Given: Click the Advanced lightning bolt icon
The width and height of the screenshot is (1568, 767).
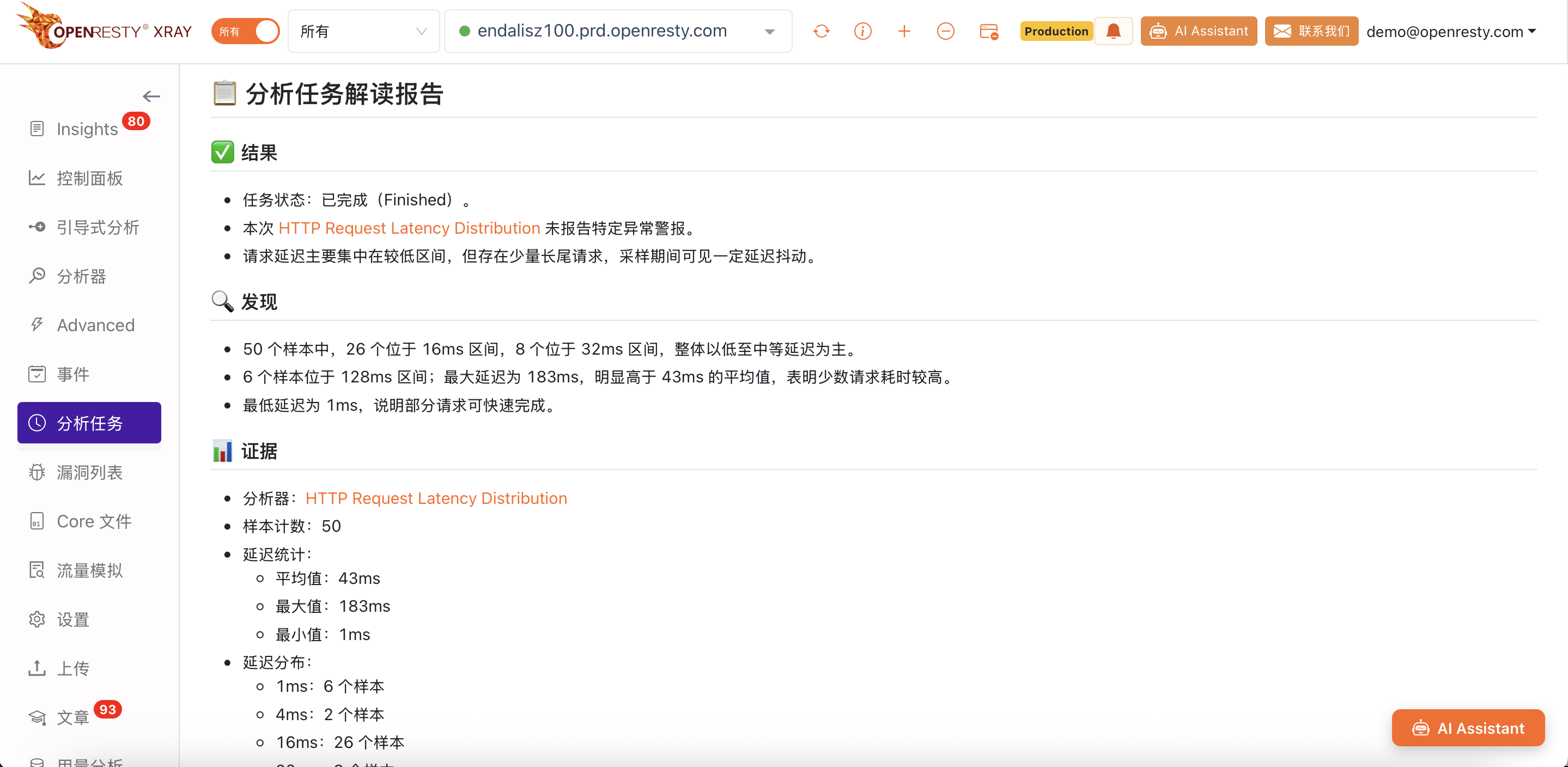Looking at the screenshot, I should [37, 325].
